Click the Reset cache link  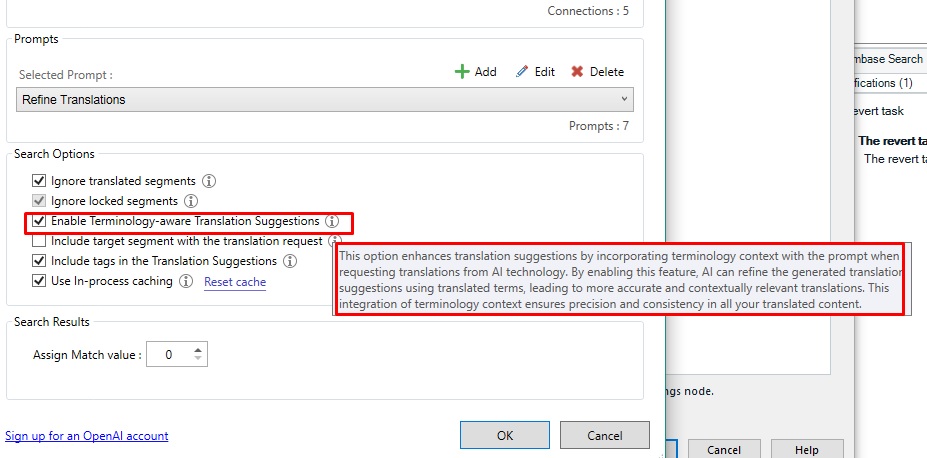coord(235,282)
